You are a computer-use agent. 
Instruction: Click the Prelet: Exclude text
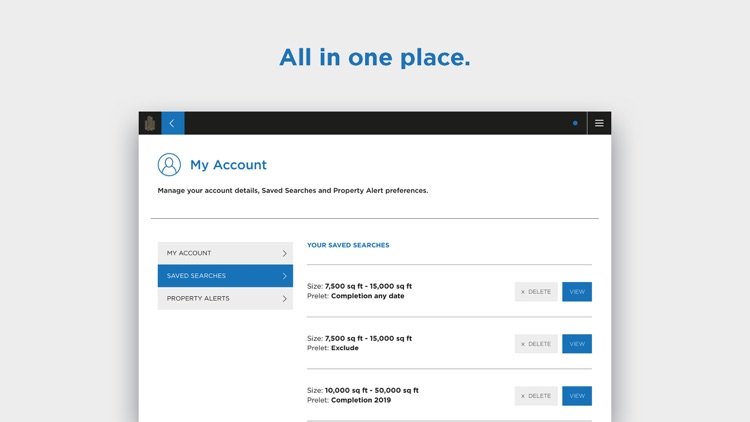[332, 348]
